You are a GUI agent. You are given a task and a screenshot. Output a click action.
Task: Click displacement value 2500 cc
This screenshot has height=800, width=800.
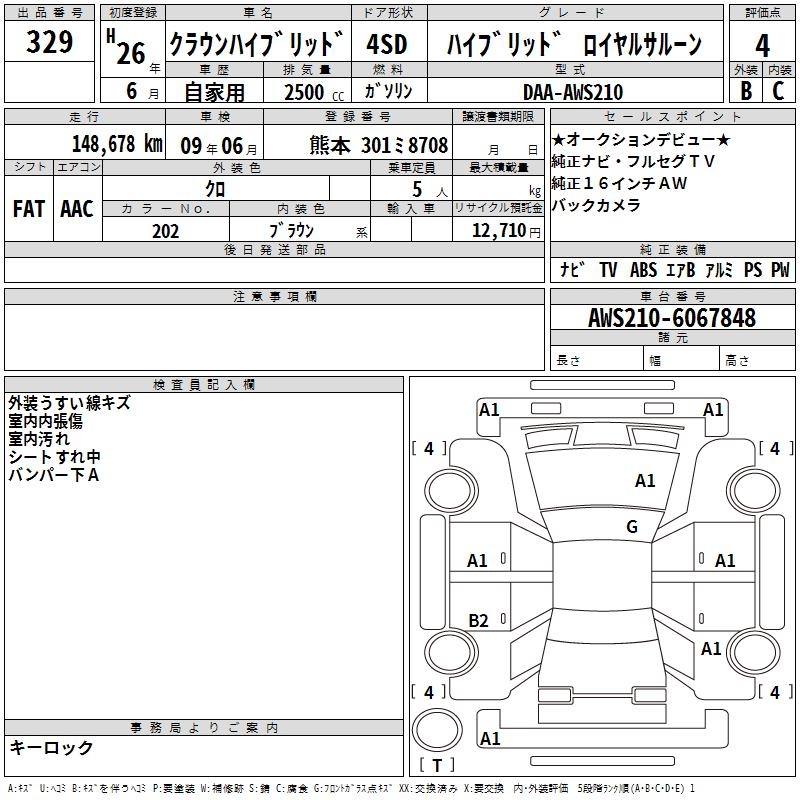[x=314, y=92]
